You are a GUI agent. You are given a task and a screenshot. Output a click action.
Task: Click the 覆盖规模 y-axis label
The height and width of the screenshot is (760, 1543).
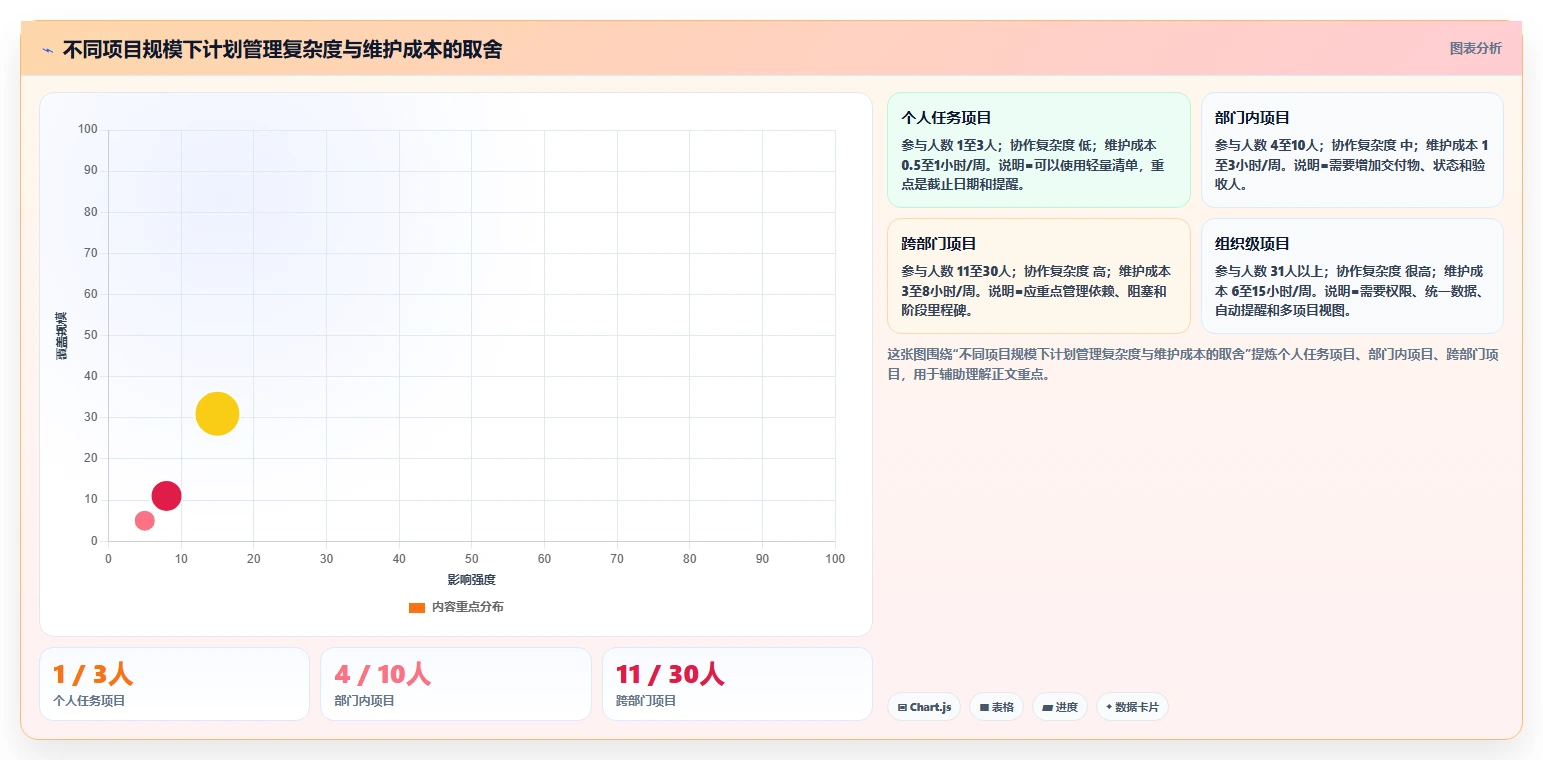tap(62, 336)
